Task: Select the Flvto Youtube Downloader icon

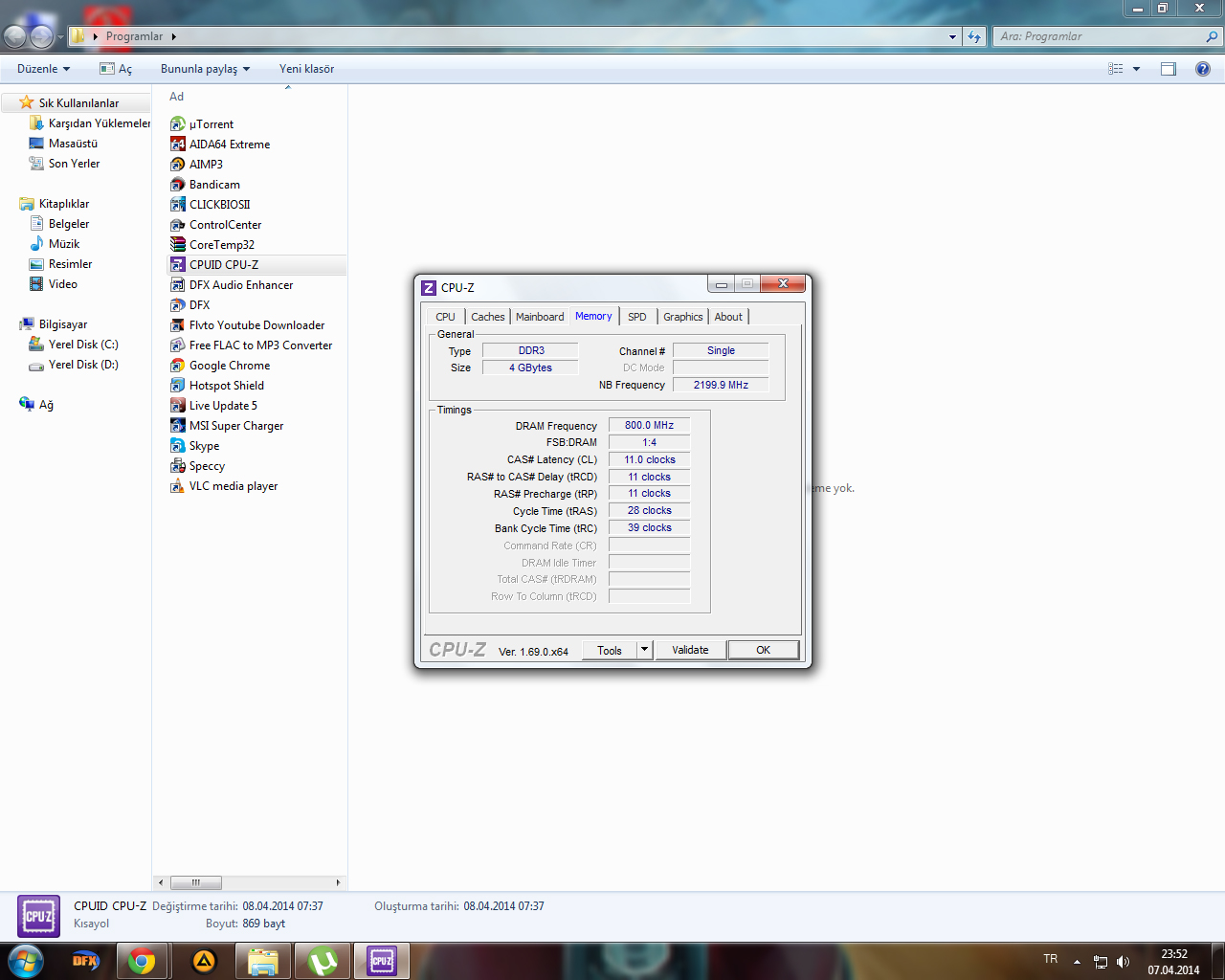Action: (x=177, y=325)
